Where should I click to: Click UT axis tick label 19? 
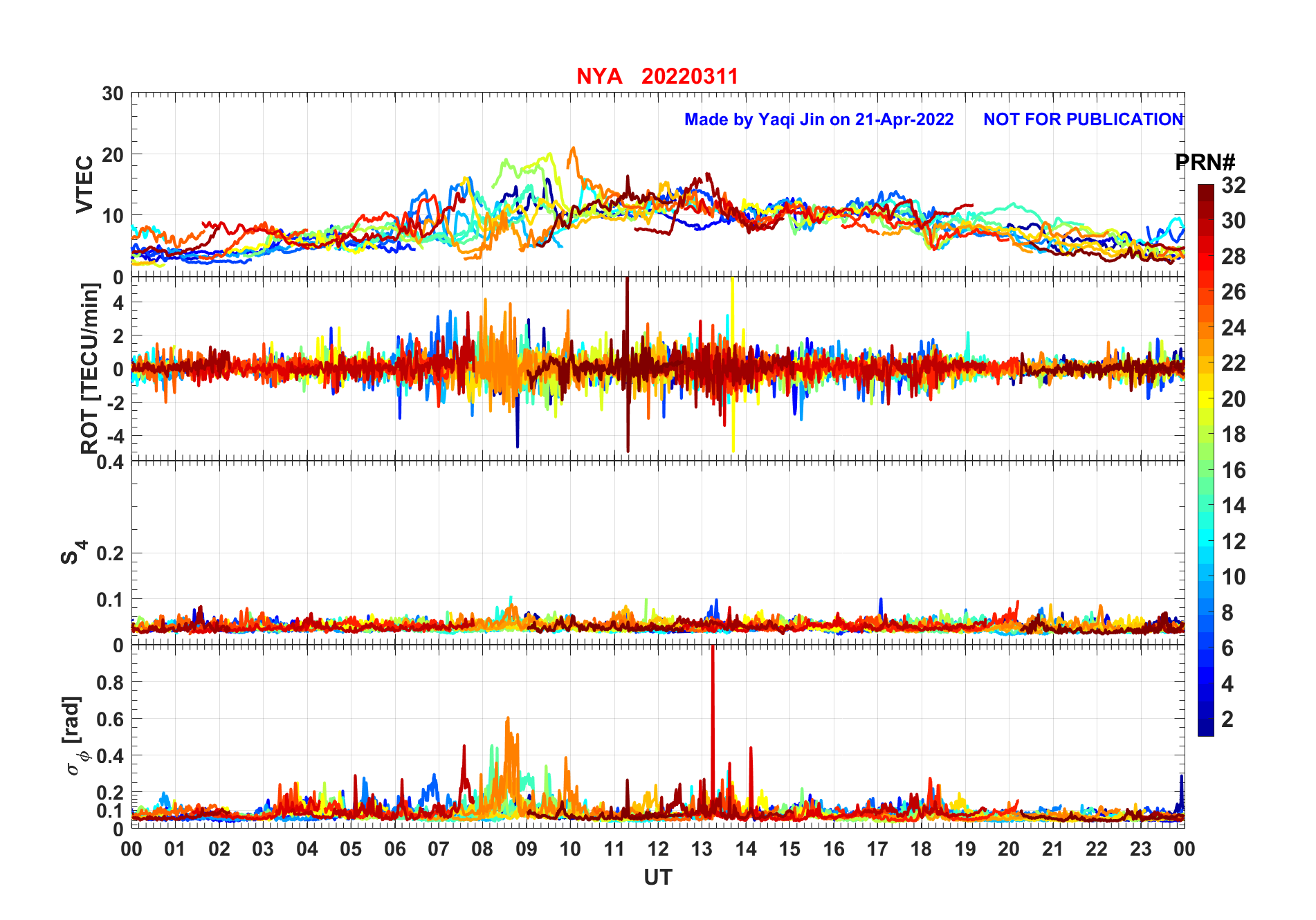click(x=965, y=849)
